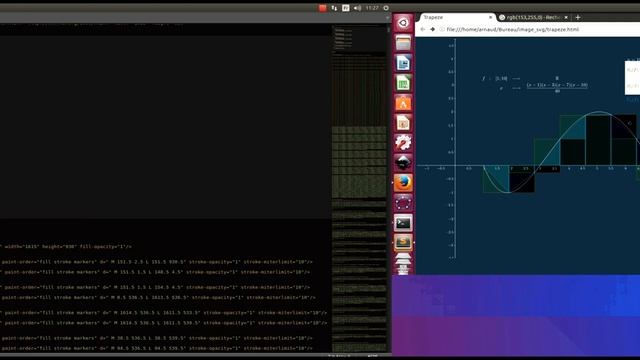This screenshot has height=360, width=640.
Task: Click the sine curve peak on graph
Action: [x=599, y=112]
